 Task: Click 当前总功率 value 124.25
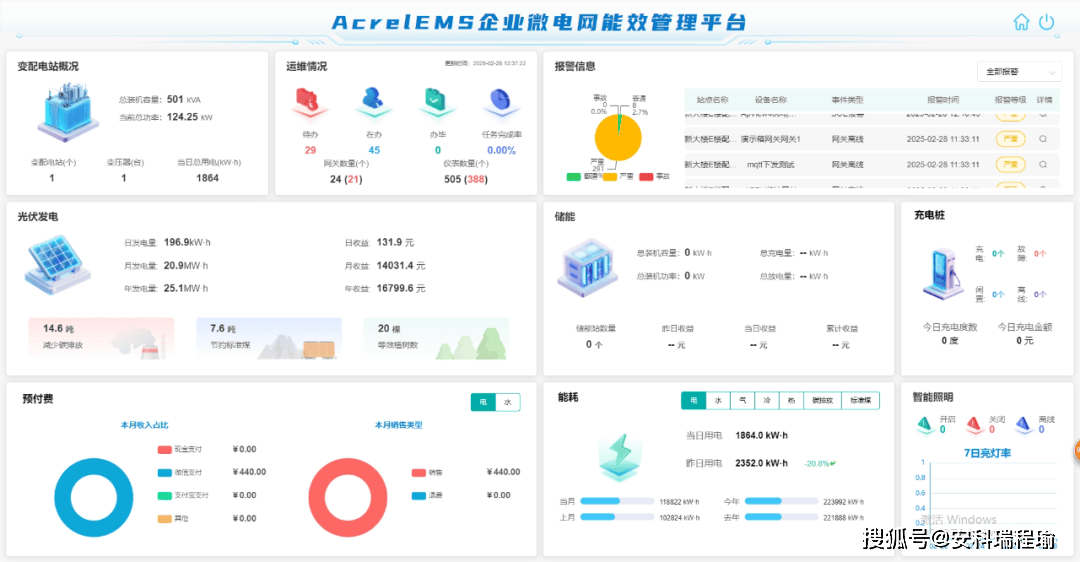point(182,117)
